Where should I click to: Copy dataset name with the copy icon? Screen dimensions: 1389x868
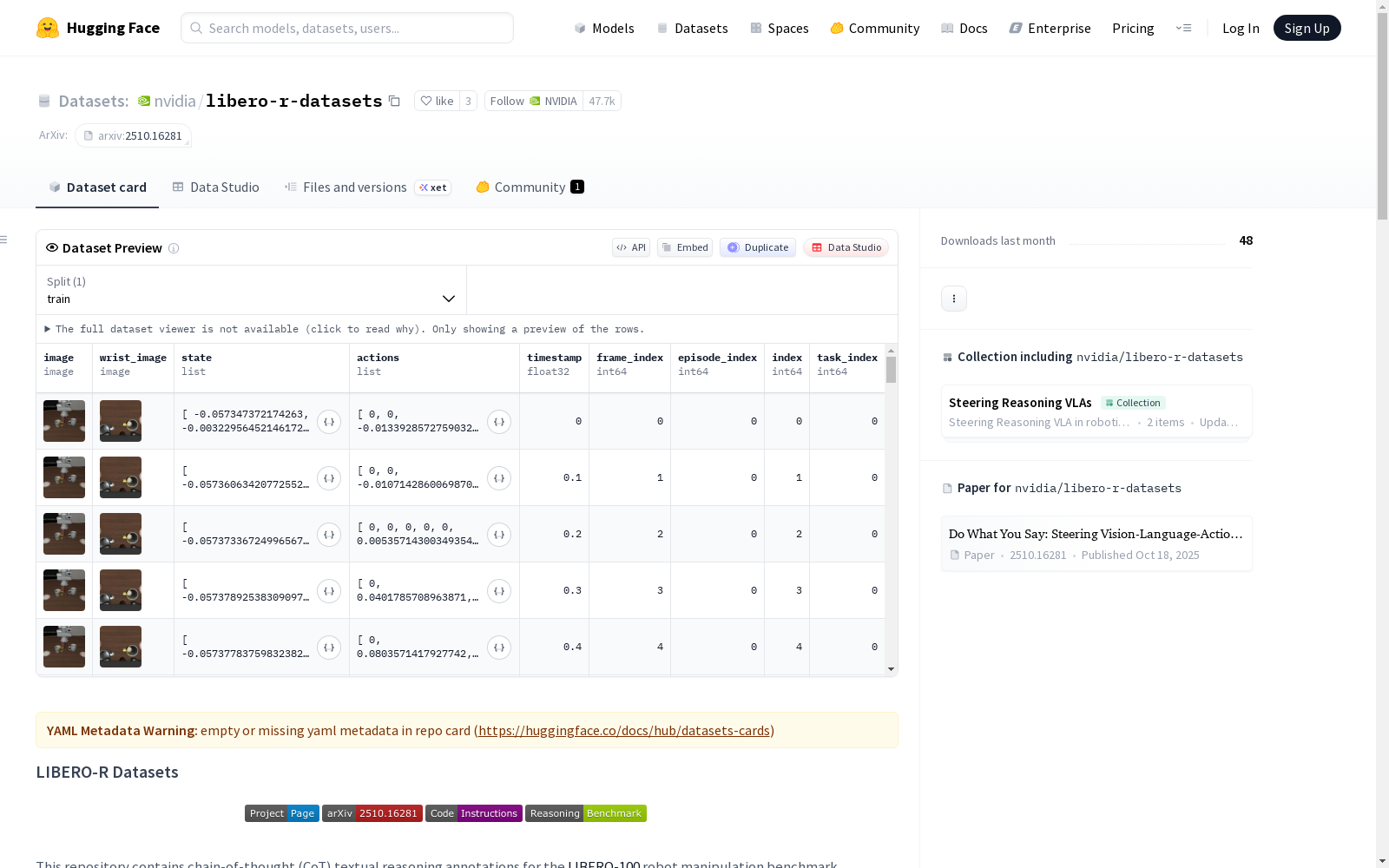(394, 101)
